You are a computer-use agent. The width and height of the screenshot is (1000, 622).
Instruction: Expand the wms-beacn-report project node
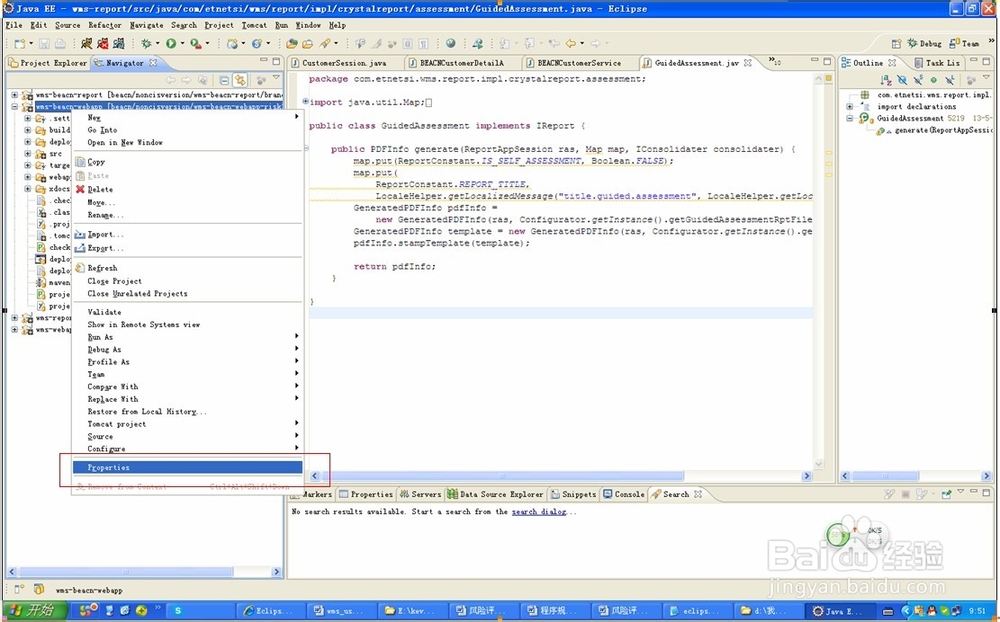(15, 94)
